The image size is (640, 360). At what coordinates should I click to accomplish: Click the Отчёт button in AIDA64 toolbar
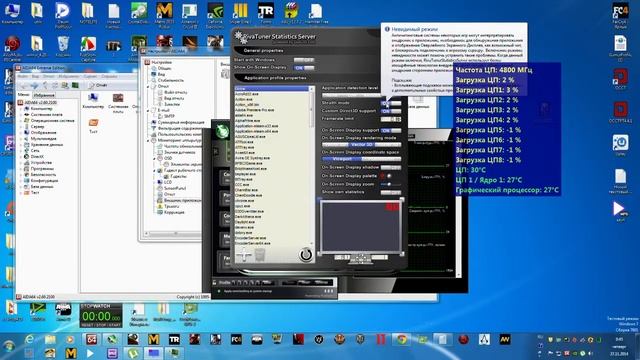(98, 85)
